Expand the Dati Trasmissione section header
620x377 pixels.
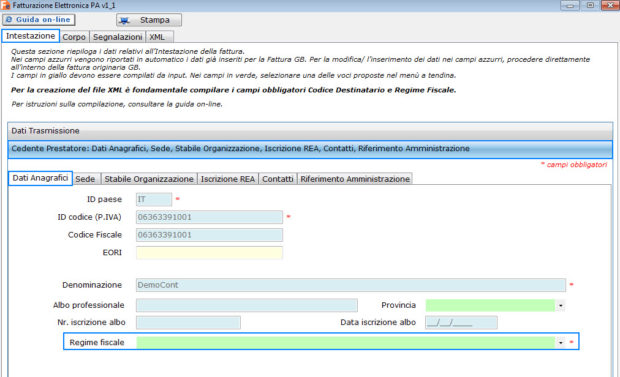[310, 131]
